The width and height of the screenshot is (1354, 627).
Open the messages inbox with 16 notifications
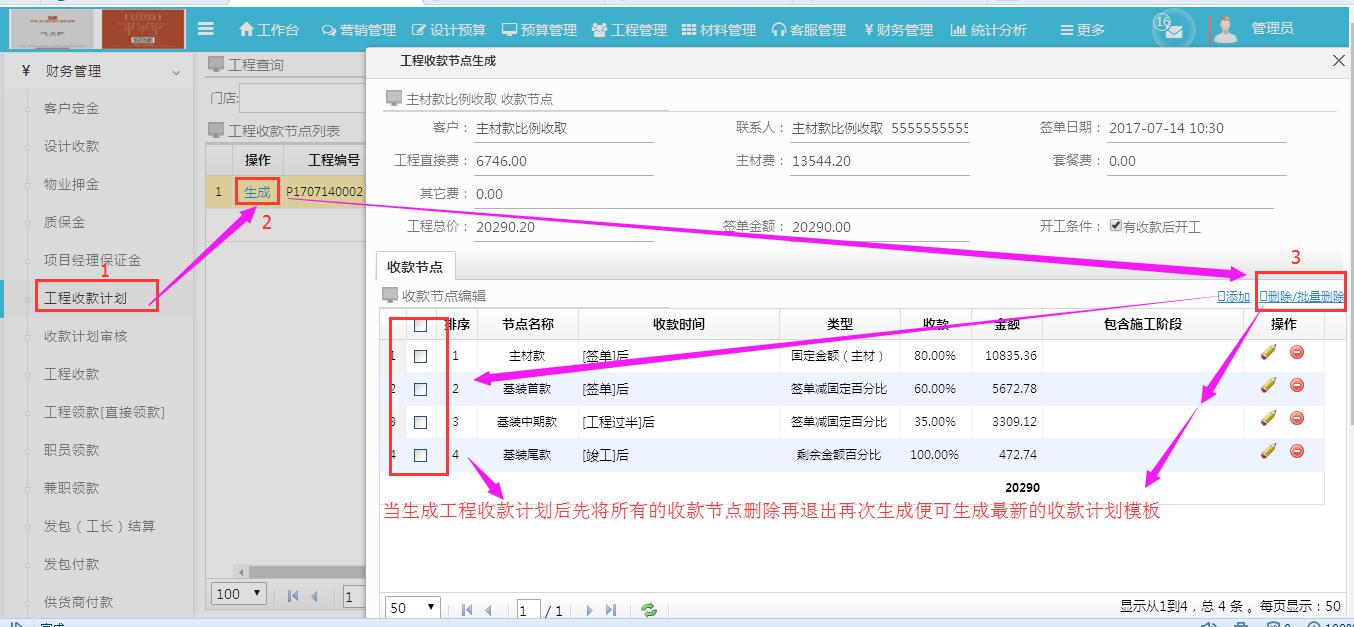click(1169, 28)
